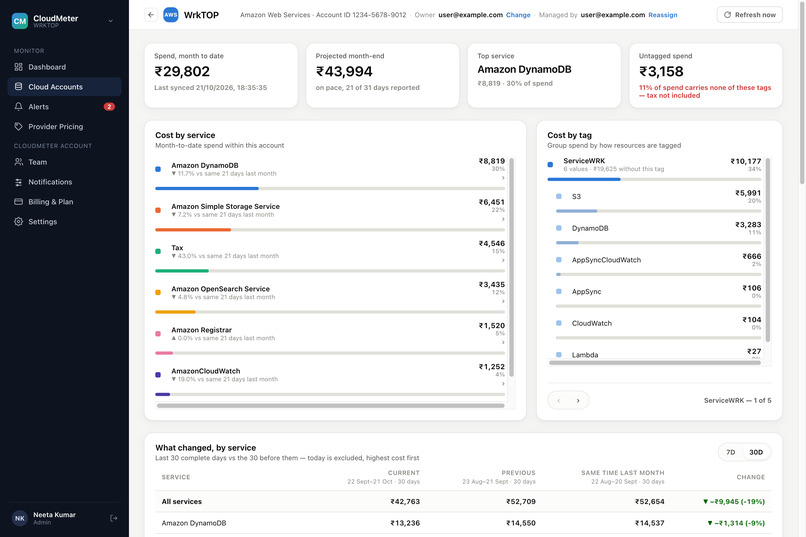Click the CloudMeter CM logo icon
The height and width of the screenshot is (537, 806).
pyautogui.click(x=20, y=21)
